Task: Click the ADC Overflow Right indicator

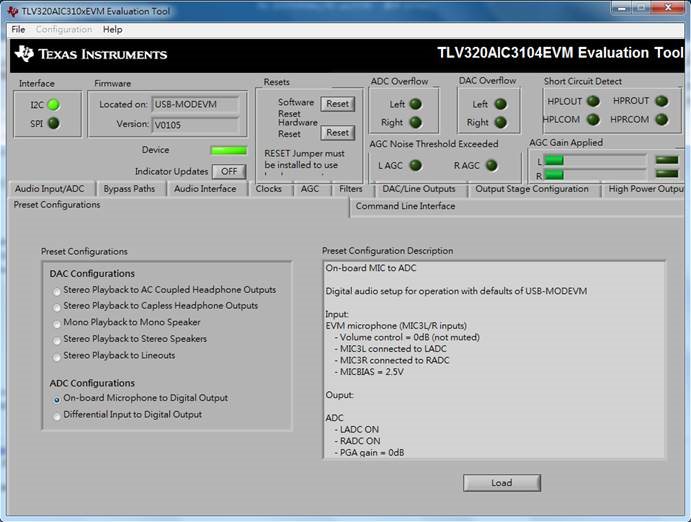Action: pyautogui.click(x=416, y=122)
